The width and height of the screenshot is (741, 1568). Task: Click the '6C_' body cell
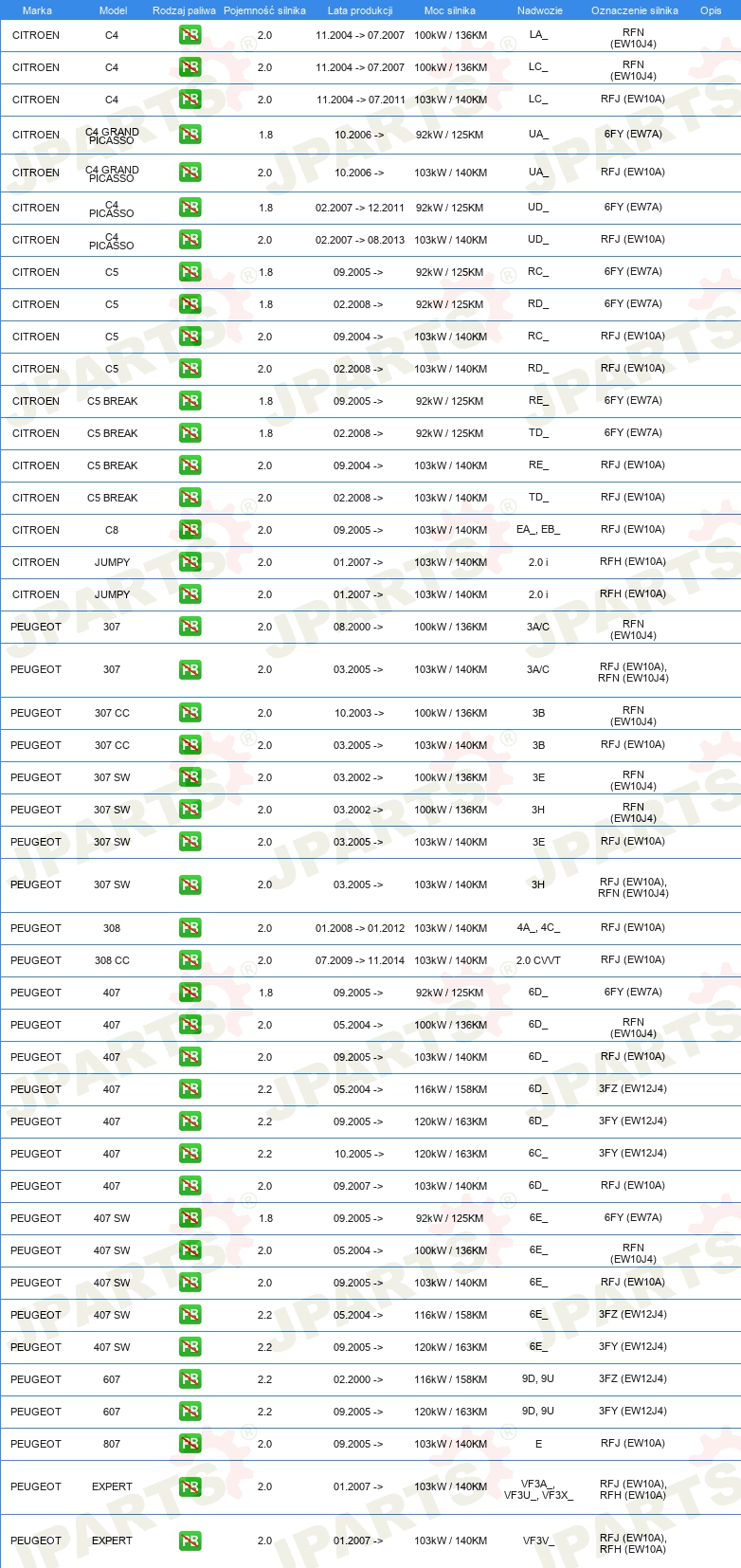pyautogui.click(x=538, y=1154)
